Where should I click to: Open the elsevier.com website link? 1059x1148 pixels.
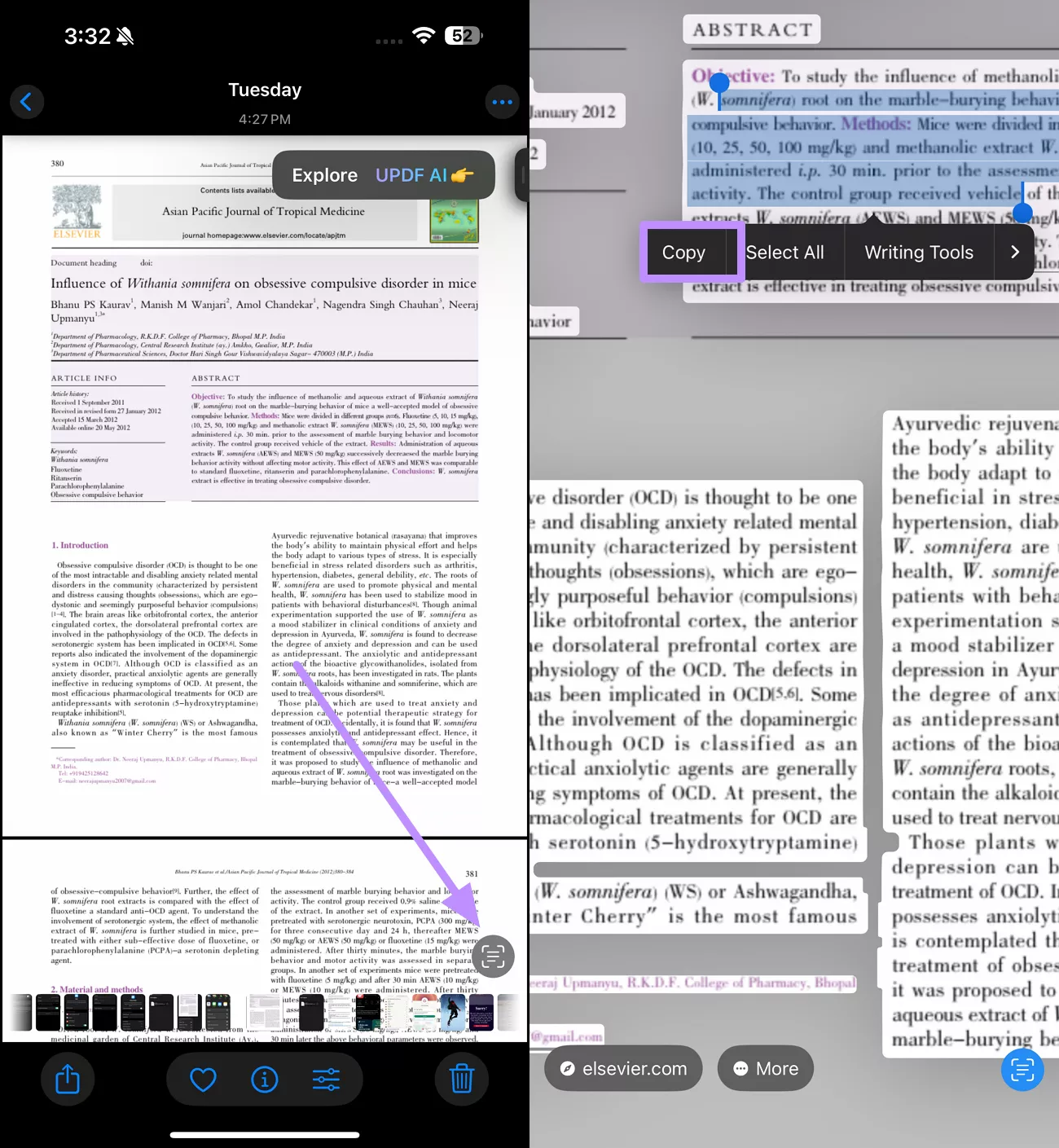coord(623,1068)
